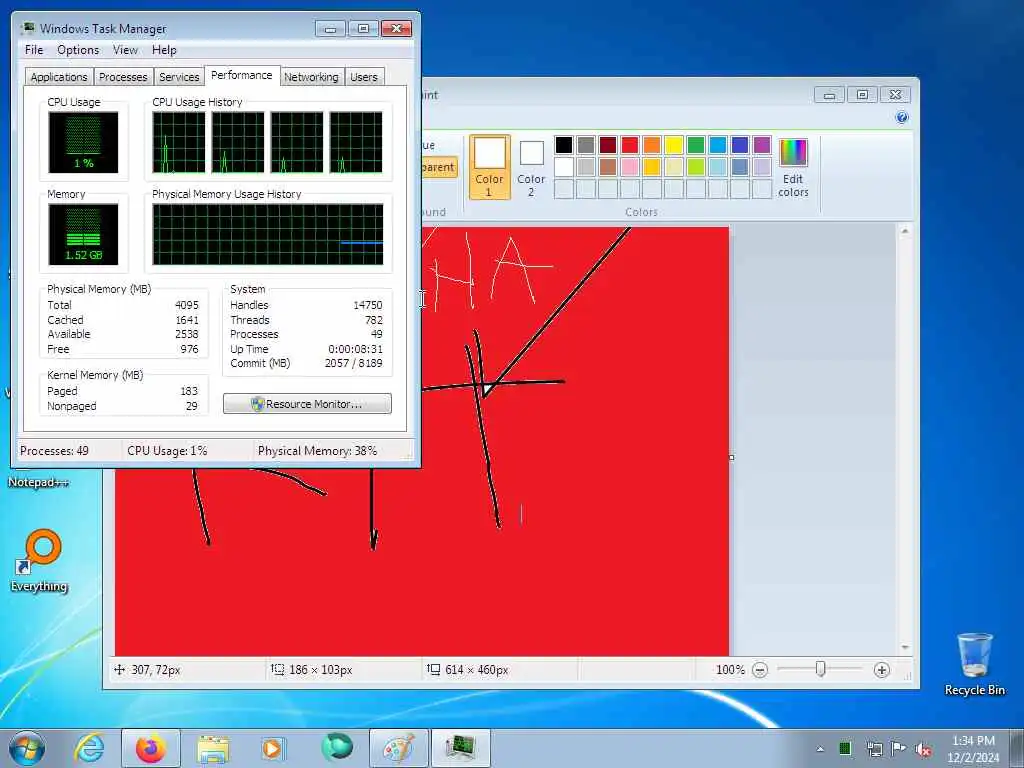1024x768 pixels.
Task: Open the Options menu in Task Manager
Action: click(x=78, y=50)
